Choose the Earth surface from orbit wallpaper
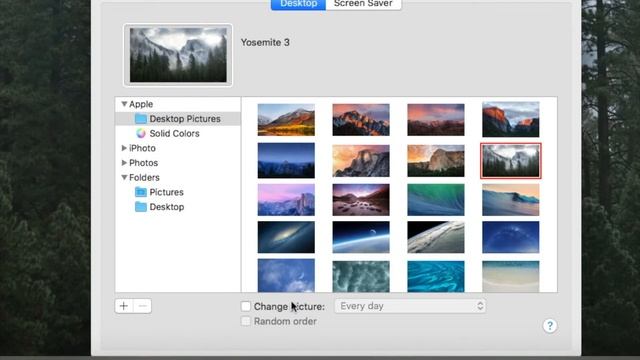 point(436,237)
